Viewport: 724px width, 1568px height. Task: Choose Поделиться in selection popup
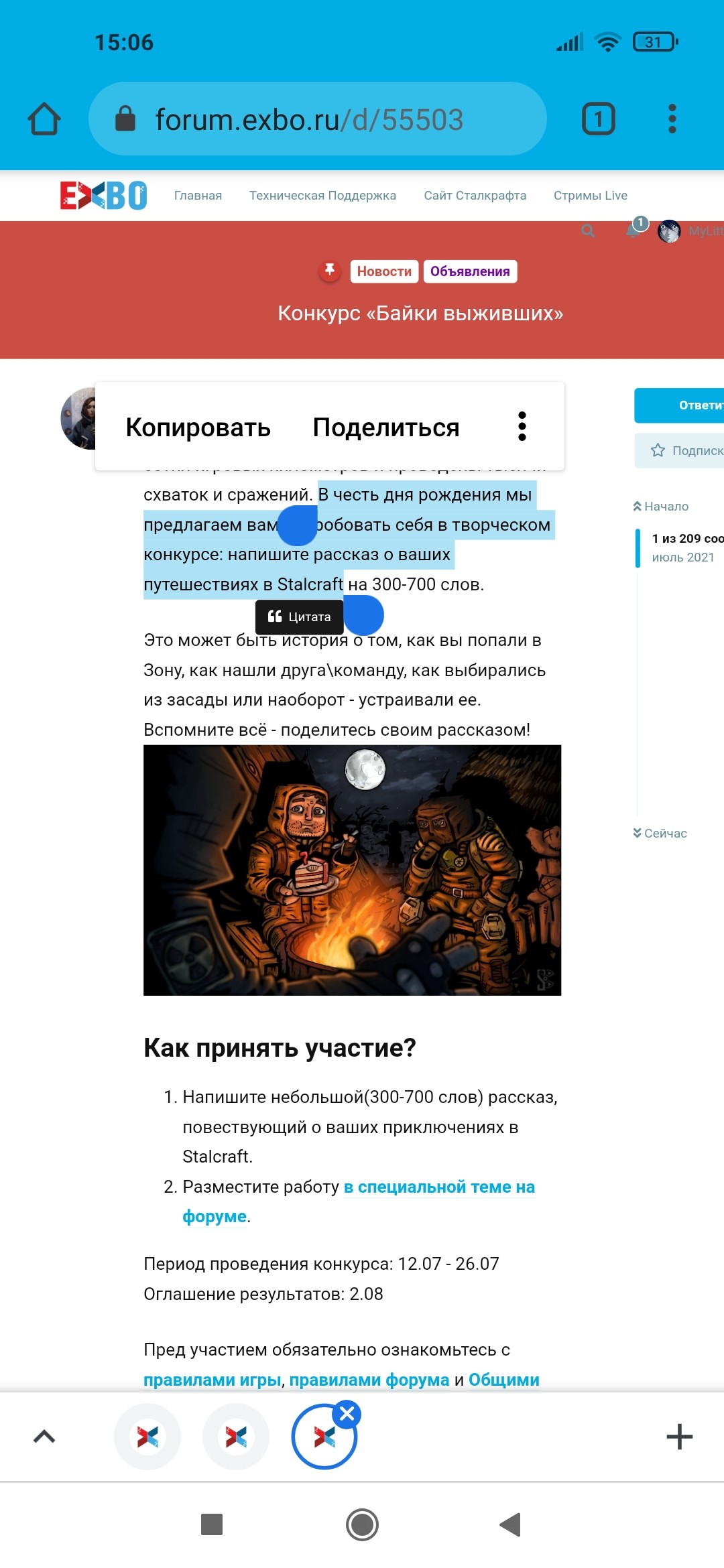pyautogui.click(x=386, y=428)
